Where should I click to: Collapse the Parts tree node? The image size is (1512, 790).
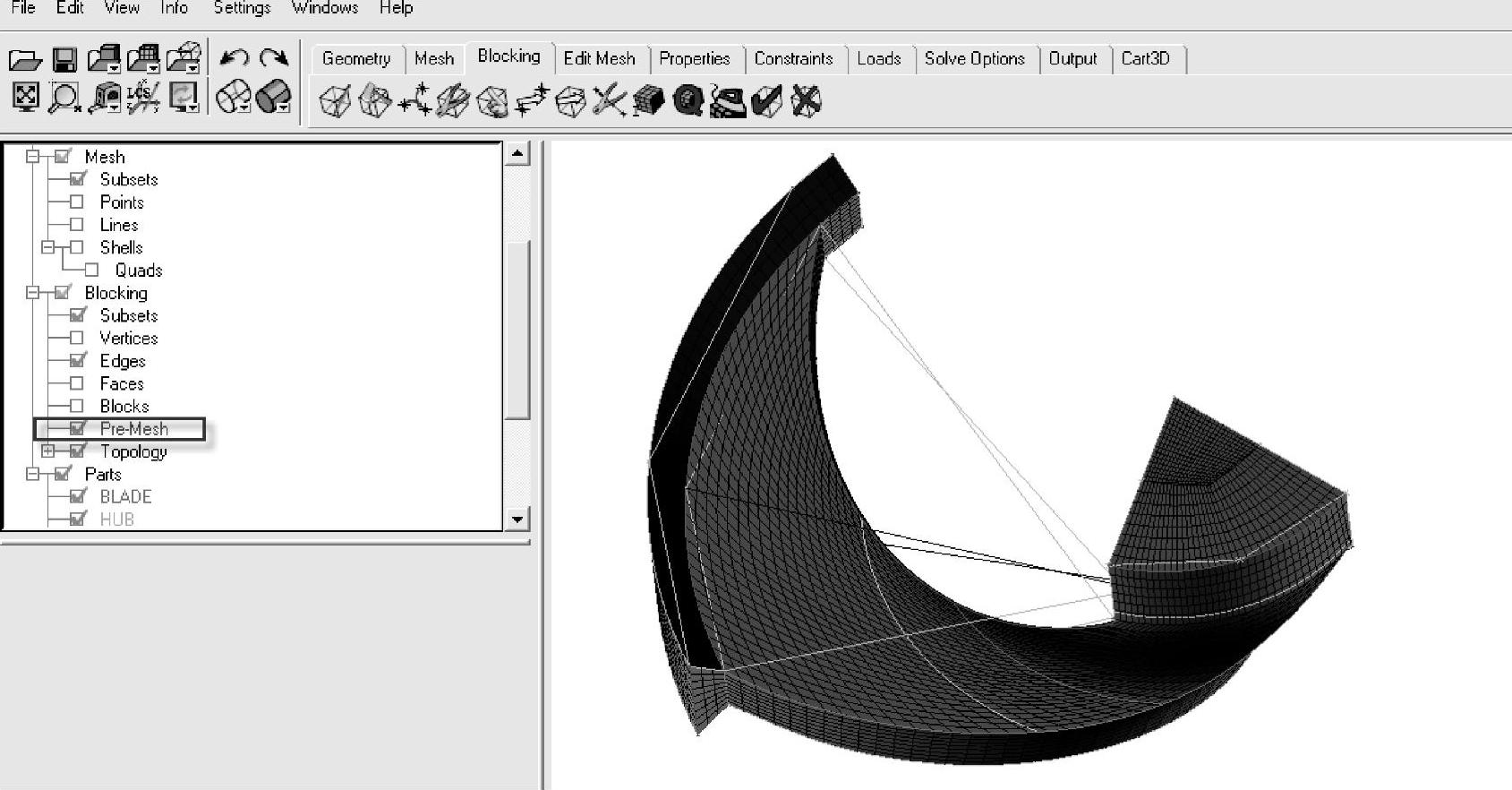[x=32, y=474]
